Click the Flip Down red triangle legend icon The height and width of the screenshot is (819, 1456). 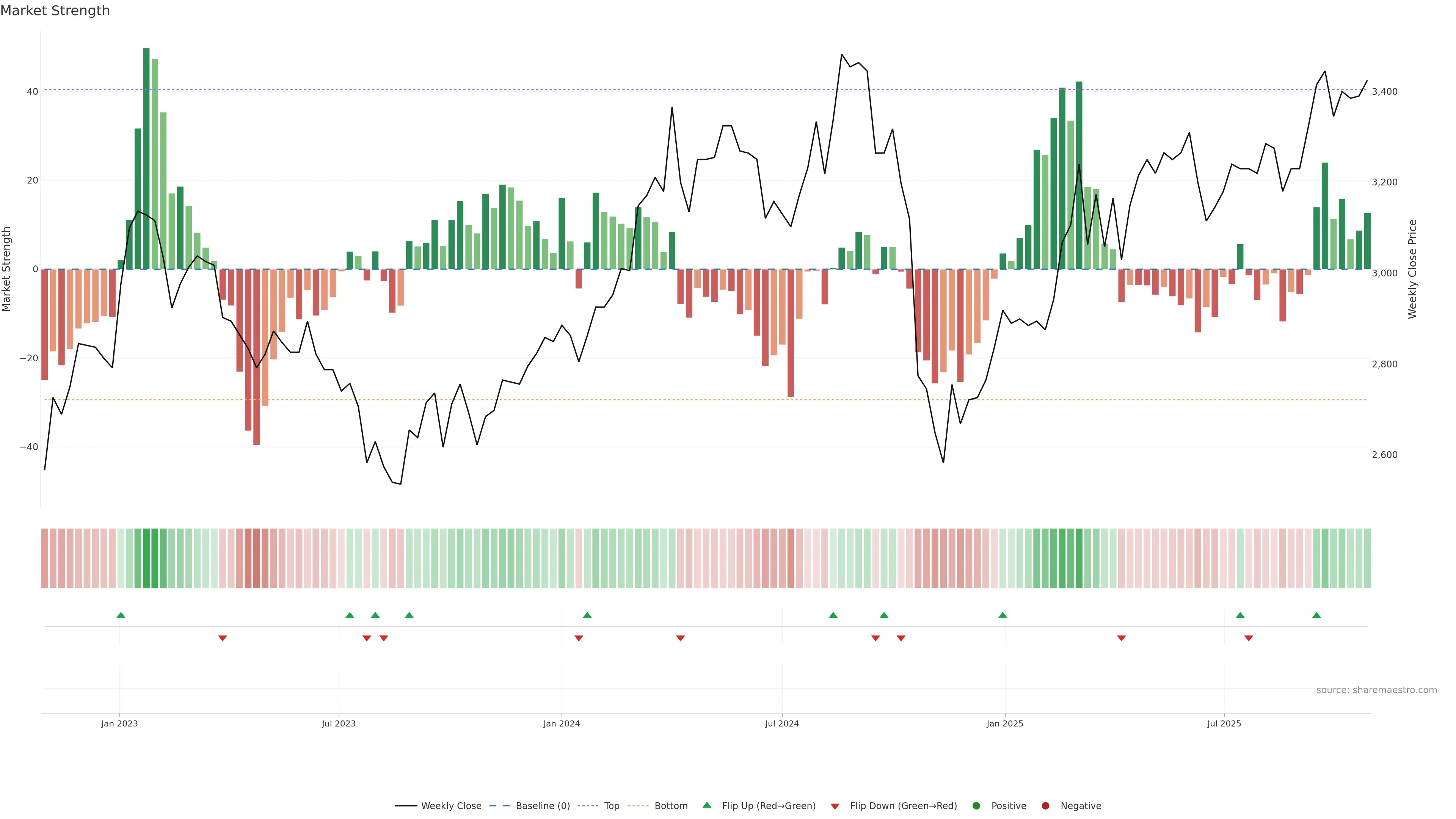[835, 806]
